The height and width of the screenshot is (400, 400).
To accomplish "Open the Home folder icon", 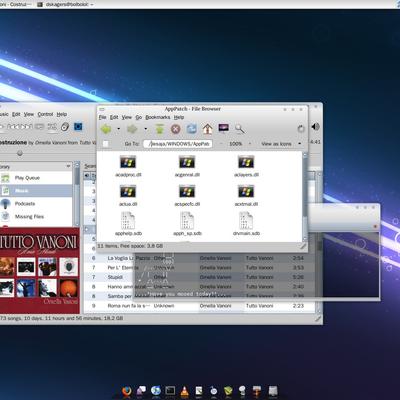I will 207,129.
